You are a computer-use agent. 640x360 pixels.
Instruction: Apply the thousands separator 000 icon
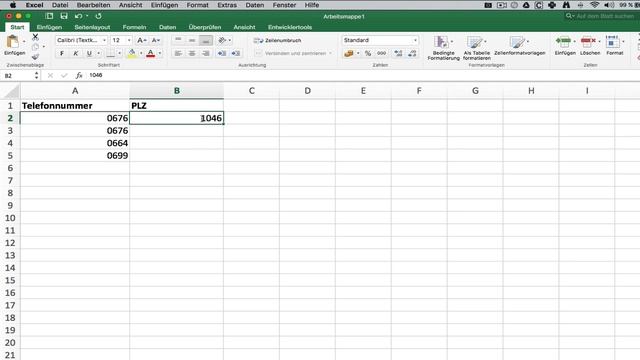[x=382, y=53]
